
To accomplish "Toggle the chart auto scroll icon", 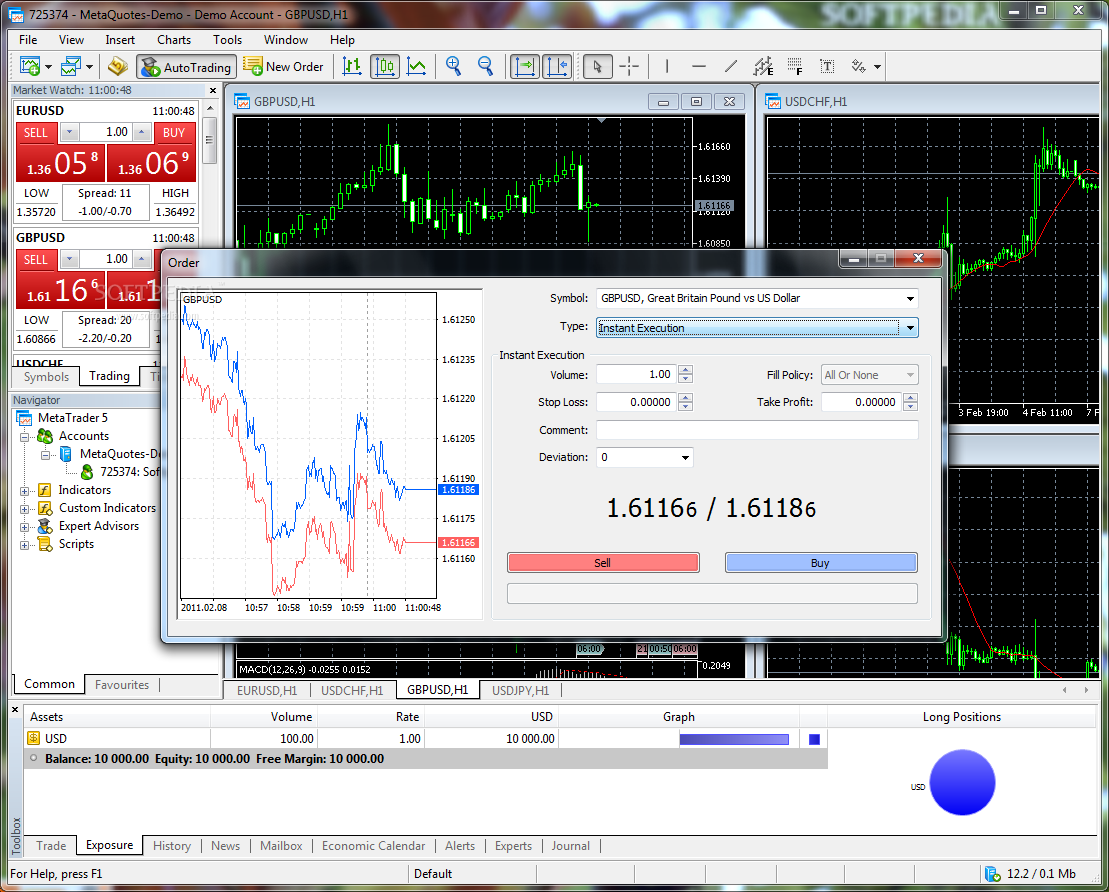I will [525, 66].
